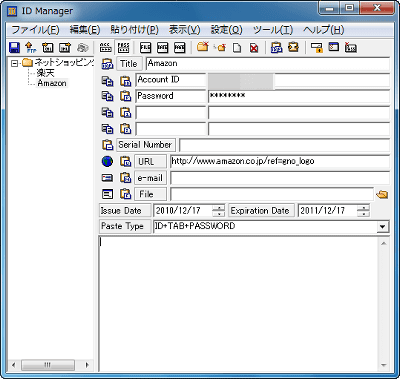
Task: Select the Amazon entry in the tree
Action: 52,83
